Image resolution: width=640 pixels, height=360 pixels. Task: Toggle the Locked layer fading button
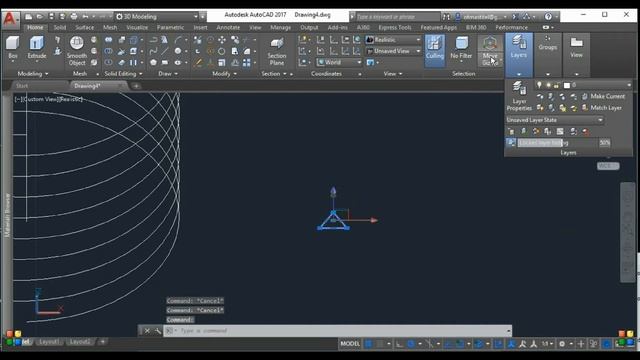[x=511, y=142]
